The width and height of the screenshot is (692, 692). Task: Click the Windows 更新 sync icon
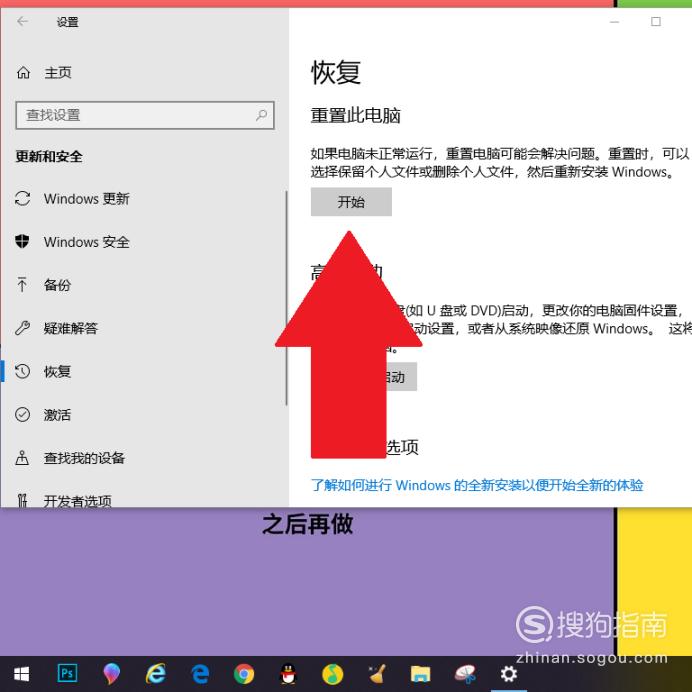[23, 199]
